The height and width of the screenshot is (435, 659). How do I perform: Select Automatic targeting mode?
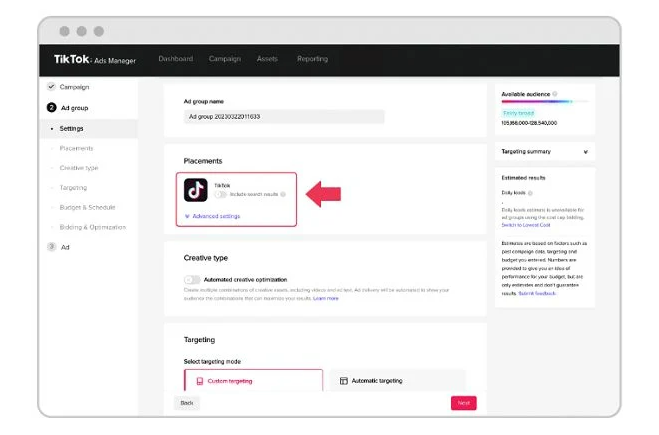click(x=398, y=380)
